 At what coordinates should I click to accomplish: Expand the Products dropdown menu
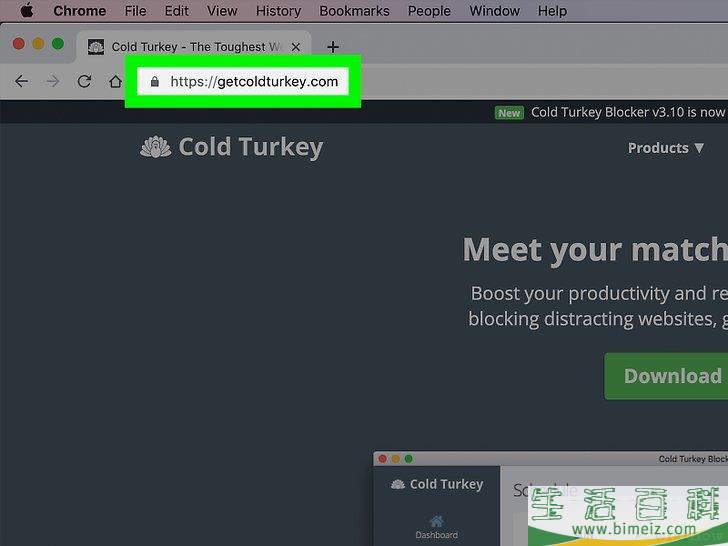point(666,148)
